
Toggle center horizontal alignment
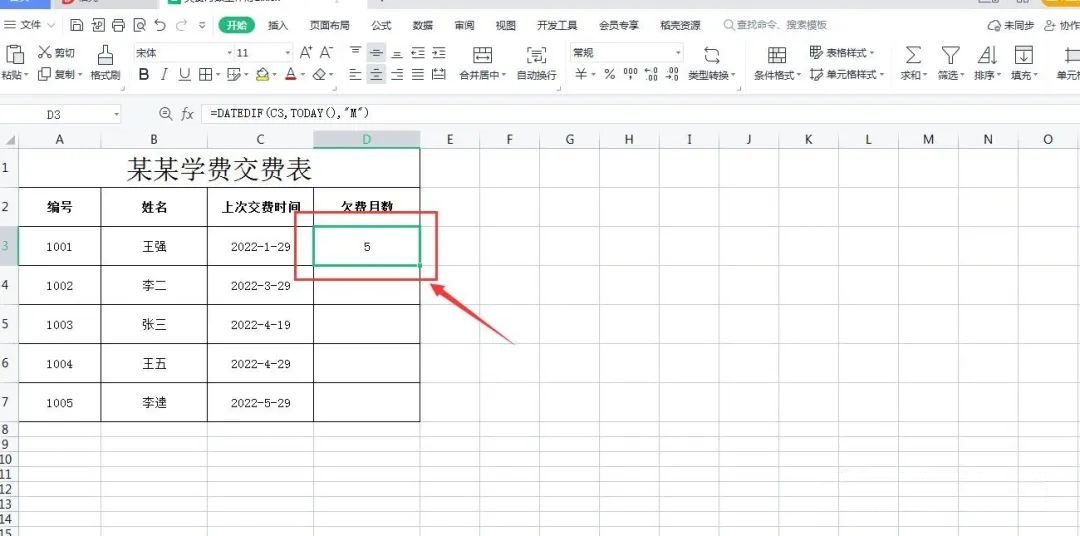click(x=376, y=74)
